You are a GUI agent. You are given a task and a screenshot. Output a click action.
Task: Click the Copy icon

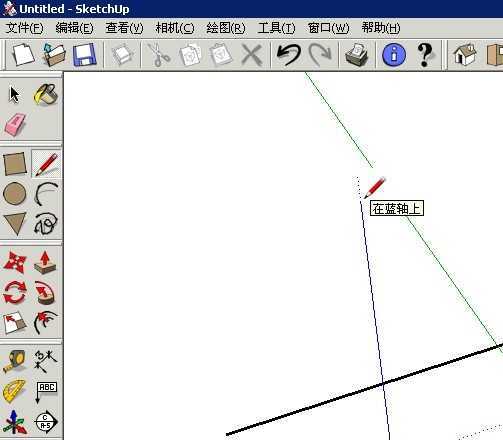pos(190,55)
